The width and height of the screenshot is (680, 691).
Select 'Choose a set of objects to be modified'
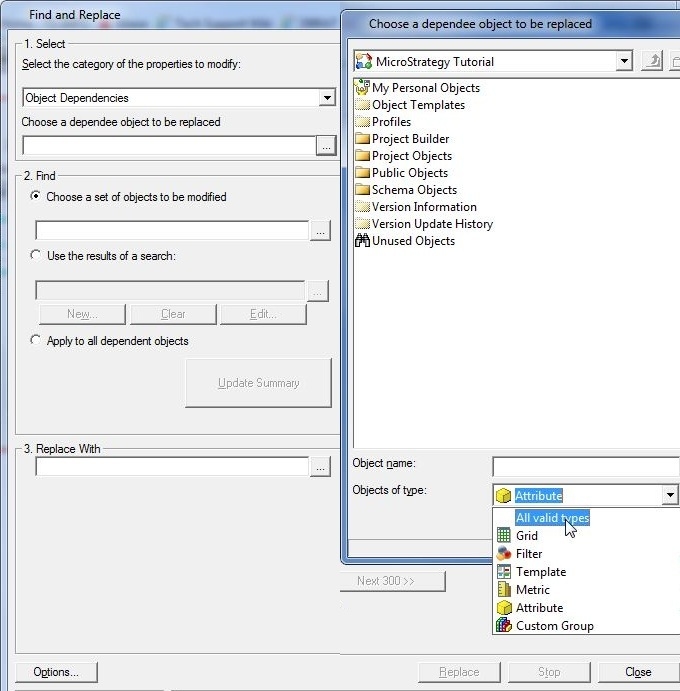tap(37, 197)
